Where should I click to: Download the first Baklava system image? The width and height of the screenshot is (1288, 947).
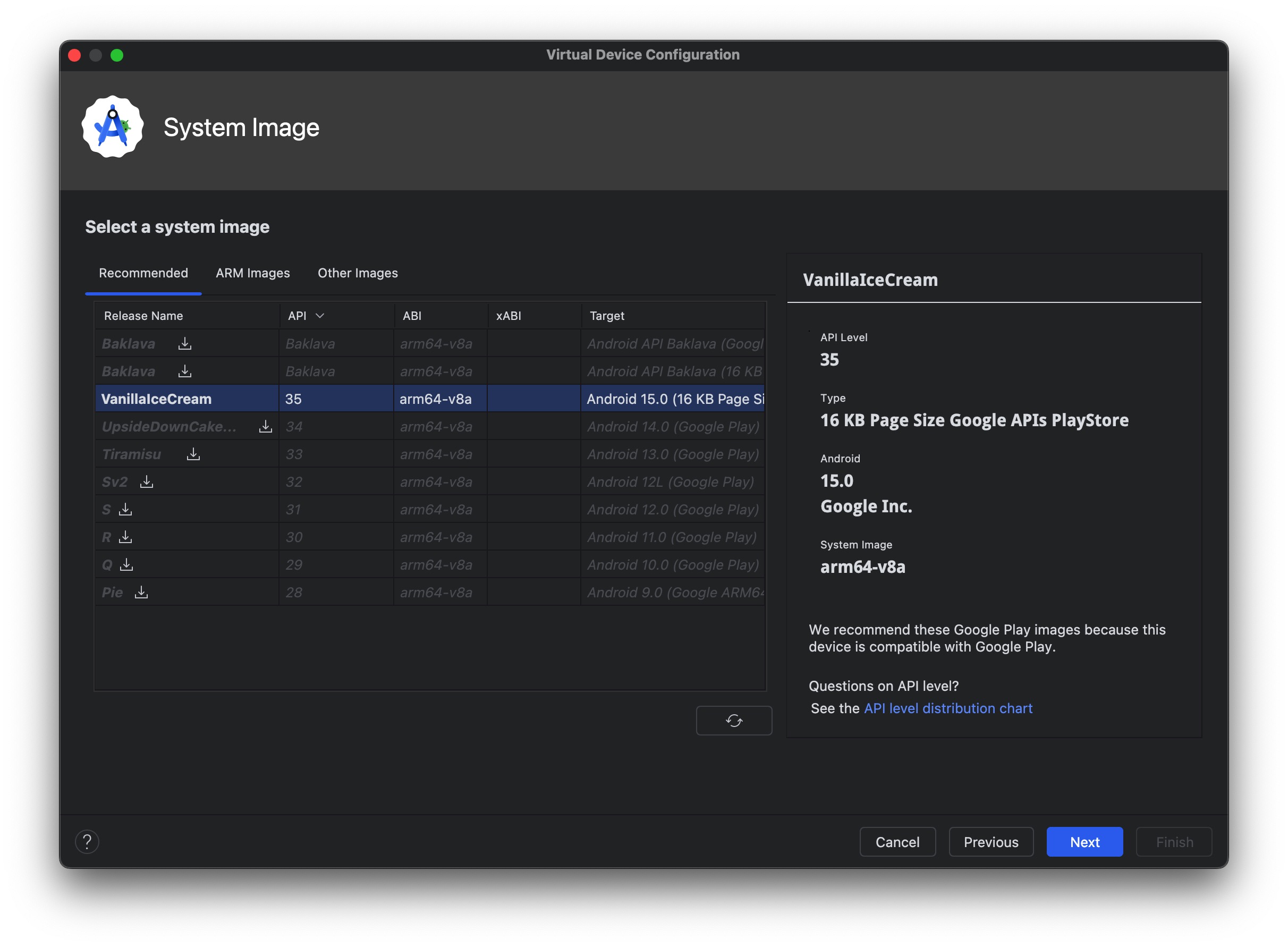(184, 343)
